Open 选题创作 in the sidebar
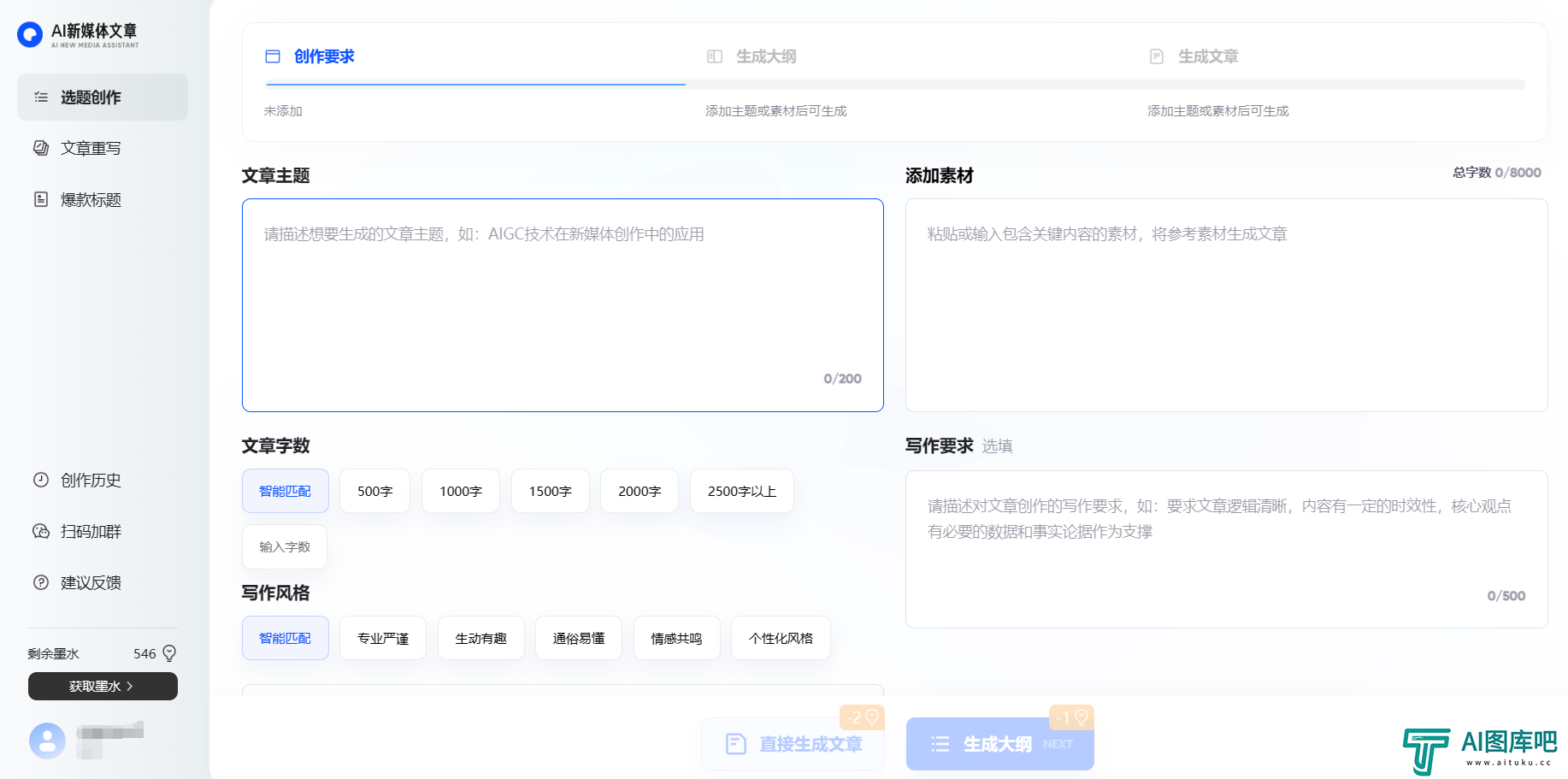 (103, 97)
